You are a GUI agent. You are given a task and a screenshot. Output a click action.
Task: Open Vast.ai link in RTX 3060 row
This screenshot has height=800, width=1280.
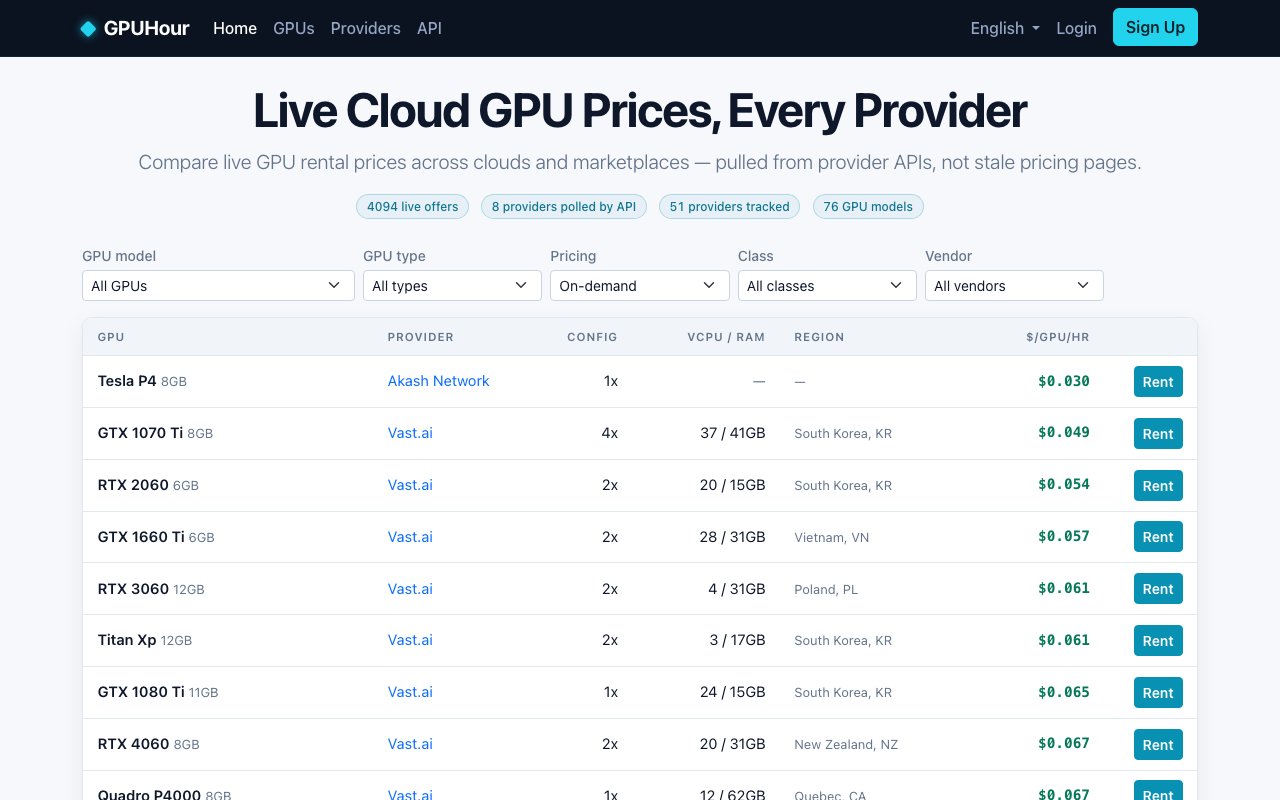(x=410, y=589)
